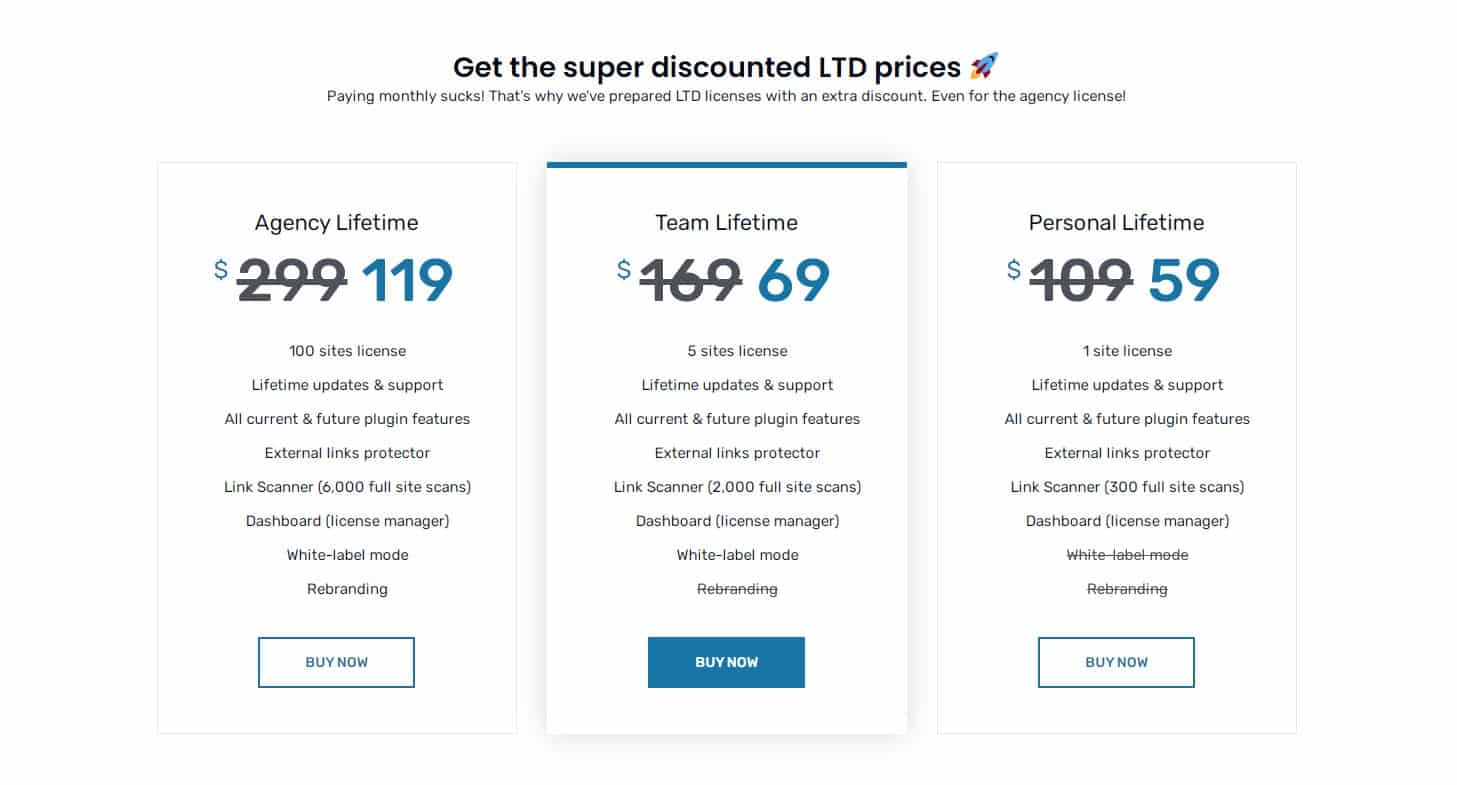Viewport: 1457px width, 785px height.
Task: Click the discounted 69 price
Action: (x=794, y=280)
